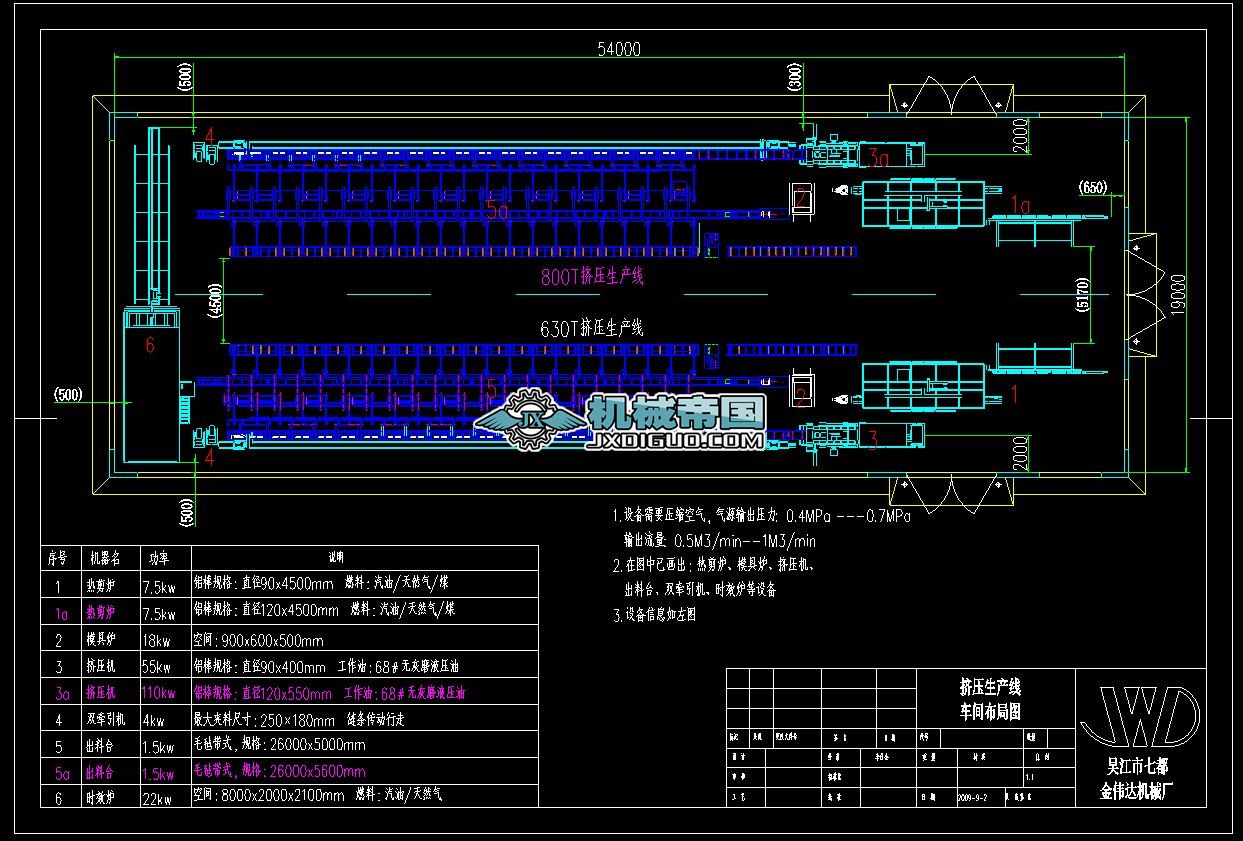
Task: Click magenta 挤压机 in row 3a
Action: click(102, 693)
